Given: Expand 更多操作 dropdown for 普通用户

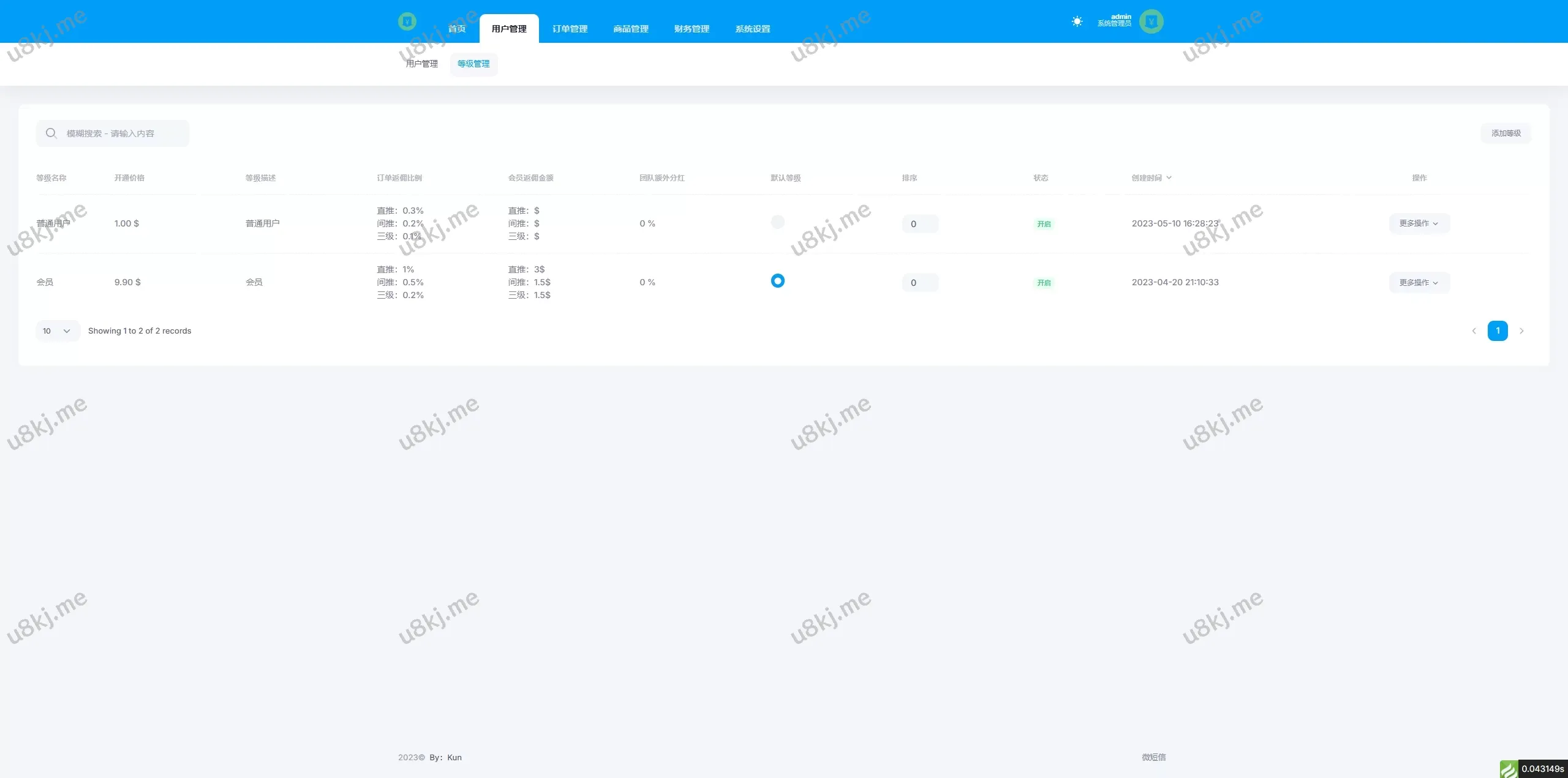Looking at the screenshot, I should [x=1419, y=223].
